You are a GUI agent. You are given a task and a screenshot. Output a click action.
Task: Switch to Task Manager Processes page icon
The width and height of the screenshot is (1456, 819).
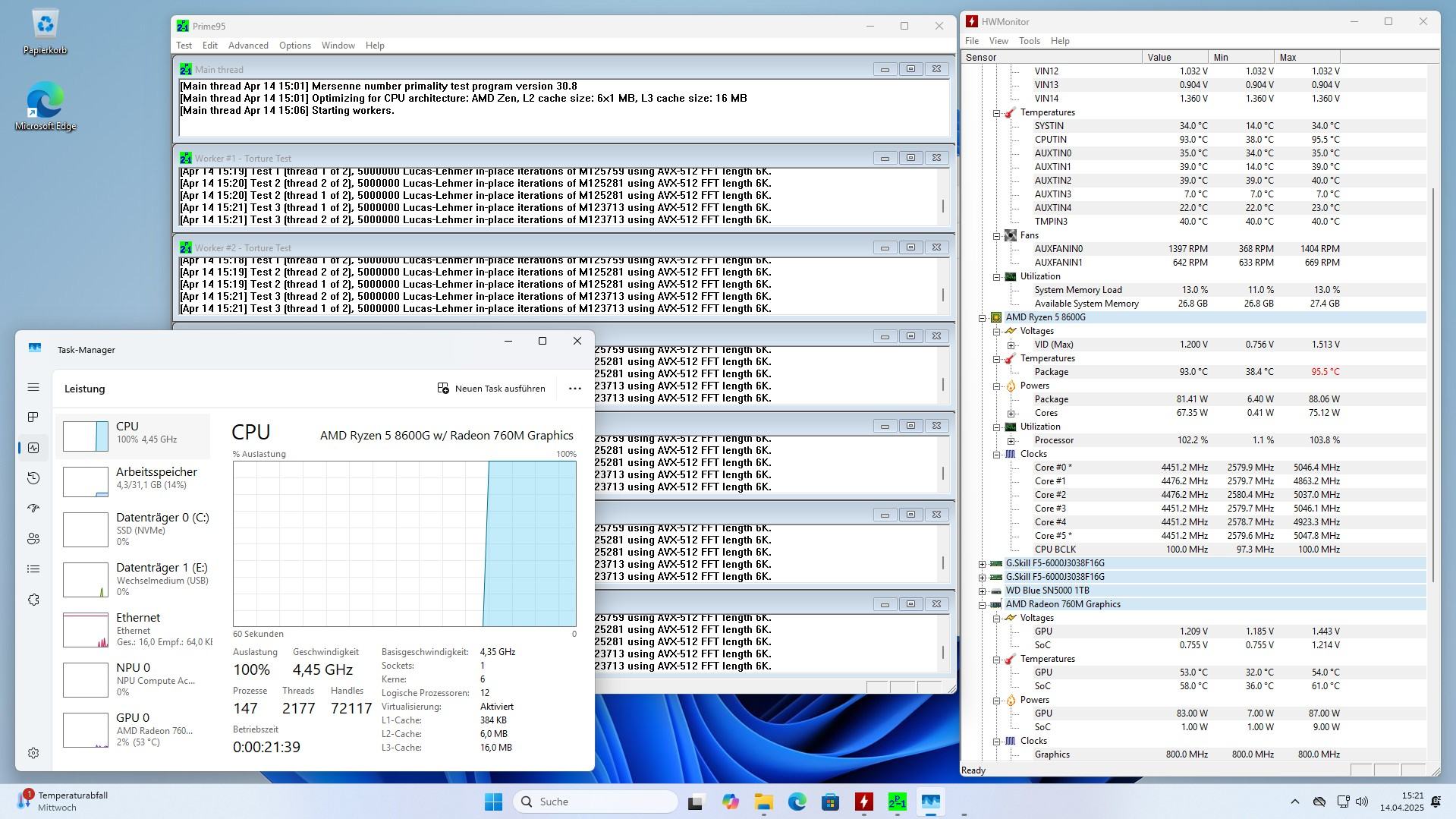[x=33, y=417]
